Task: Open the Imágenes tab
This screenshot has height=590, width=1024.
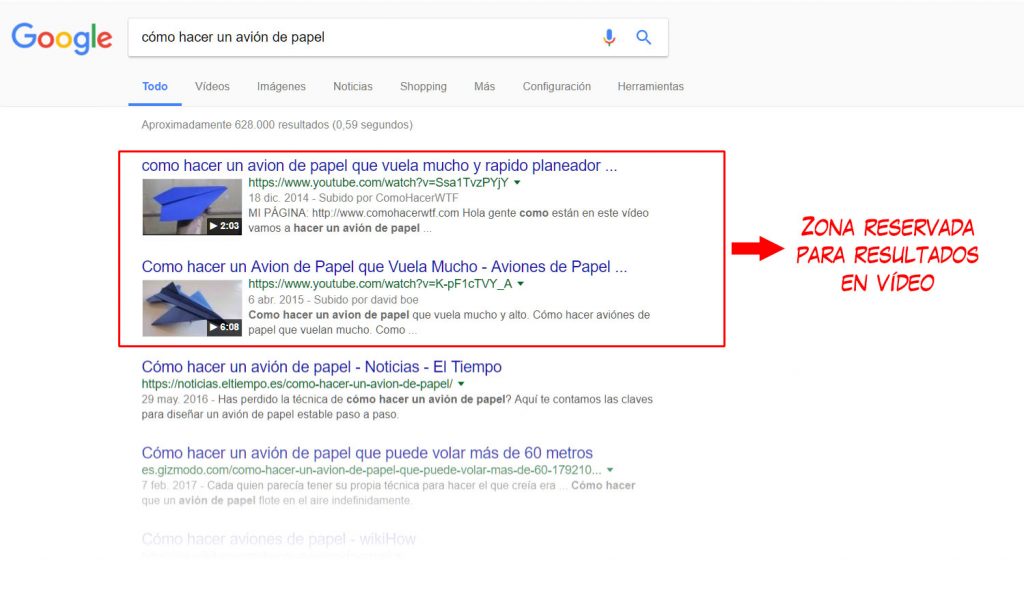Action: [281, 87]
